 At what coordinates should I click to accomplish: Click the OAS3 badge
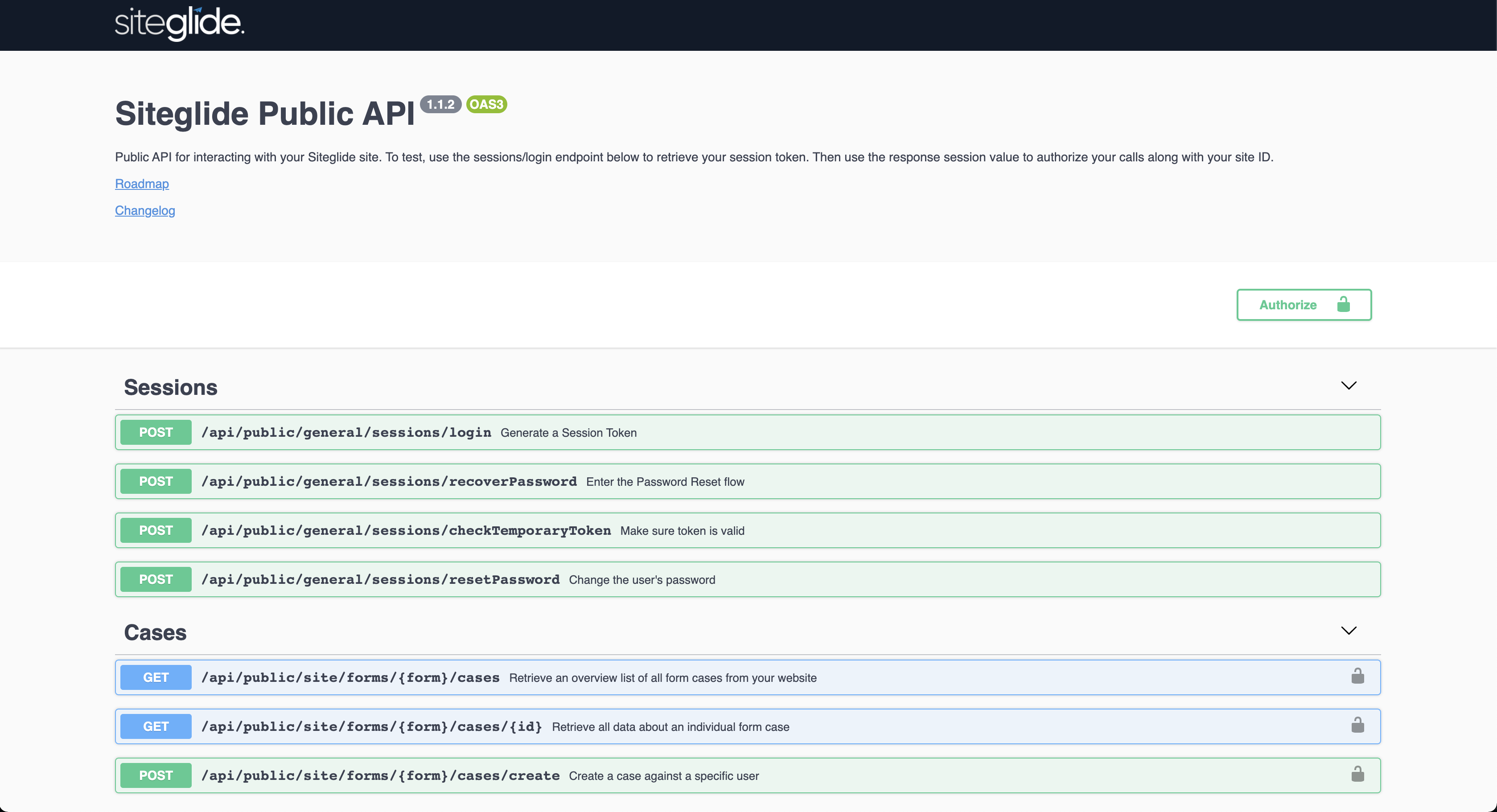(486, 105)
